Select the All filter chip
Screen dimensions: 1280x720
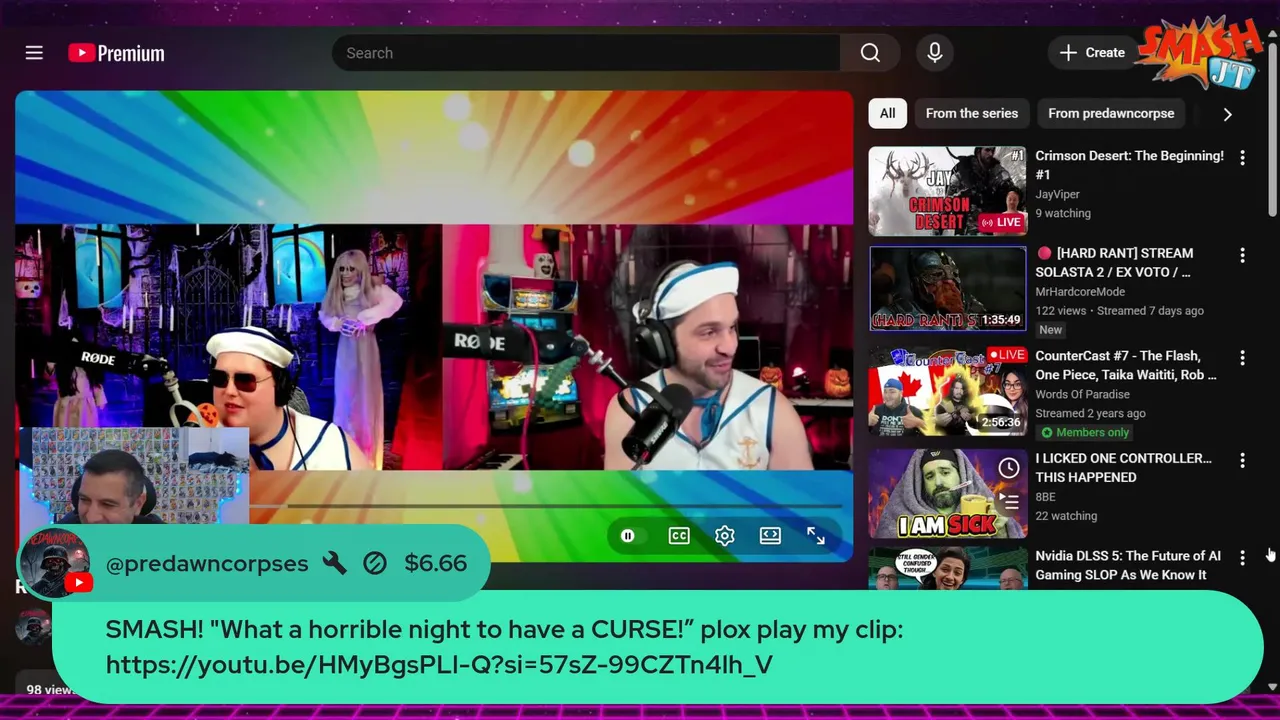pyautogui.click(x=887, y=113)
